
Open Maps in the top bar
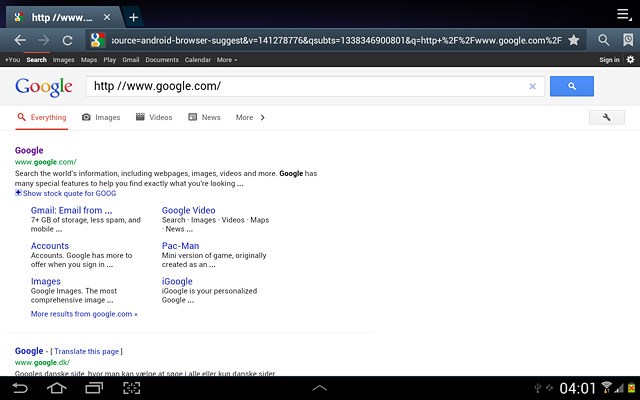(89, 60)
